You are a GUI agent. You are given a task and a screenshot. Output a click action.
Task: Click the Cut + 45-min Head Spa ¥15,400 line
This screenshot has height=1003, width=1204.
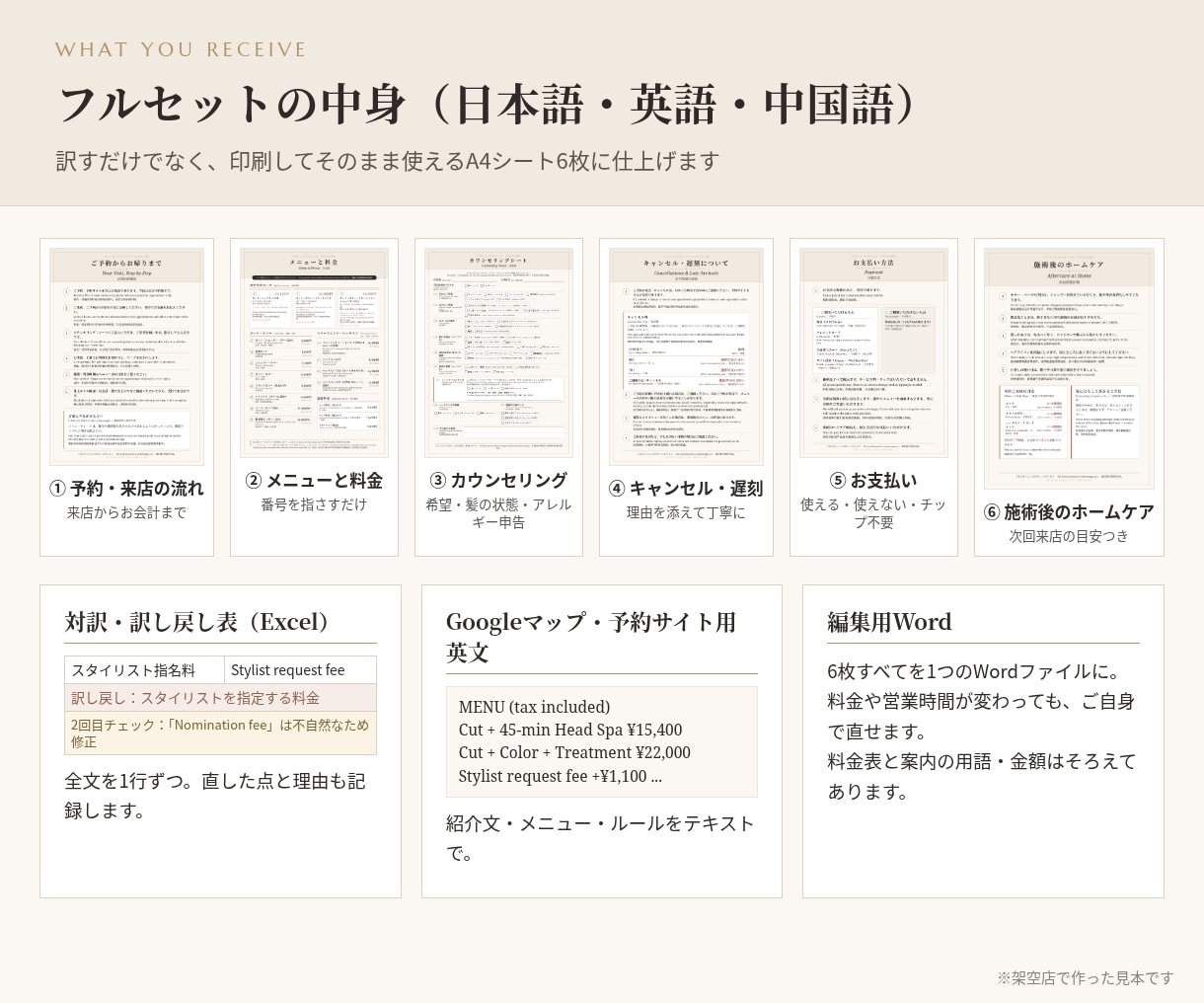click(570, 730)
